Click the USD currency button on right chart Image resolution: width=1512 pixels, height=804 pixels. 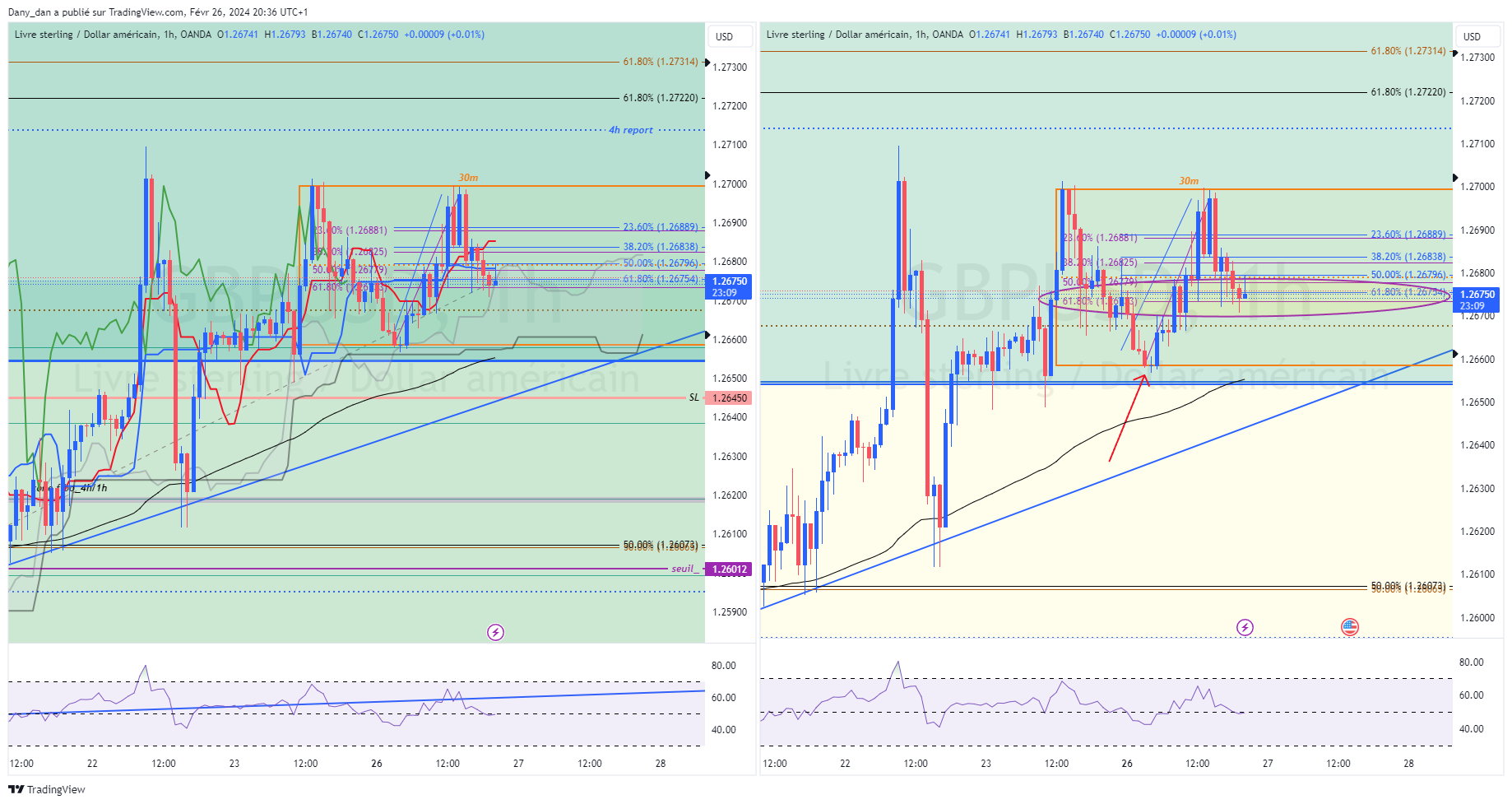pyautogui.click(x=1477, y=36)
